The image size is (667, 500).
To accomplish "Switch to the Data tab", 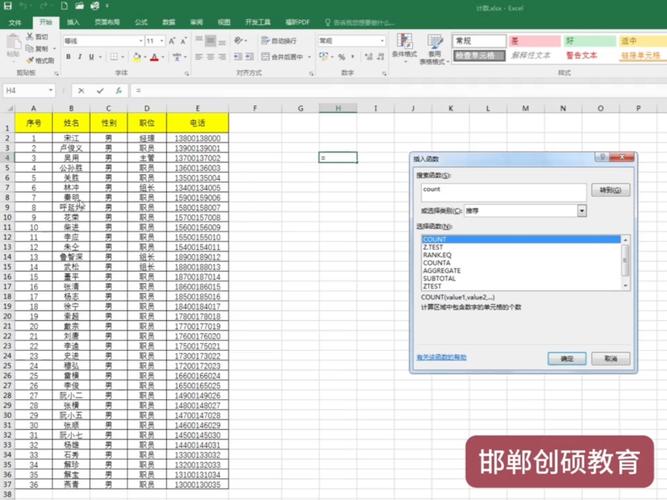I will click(x=169, y=22).
